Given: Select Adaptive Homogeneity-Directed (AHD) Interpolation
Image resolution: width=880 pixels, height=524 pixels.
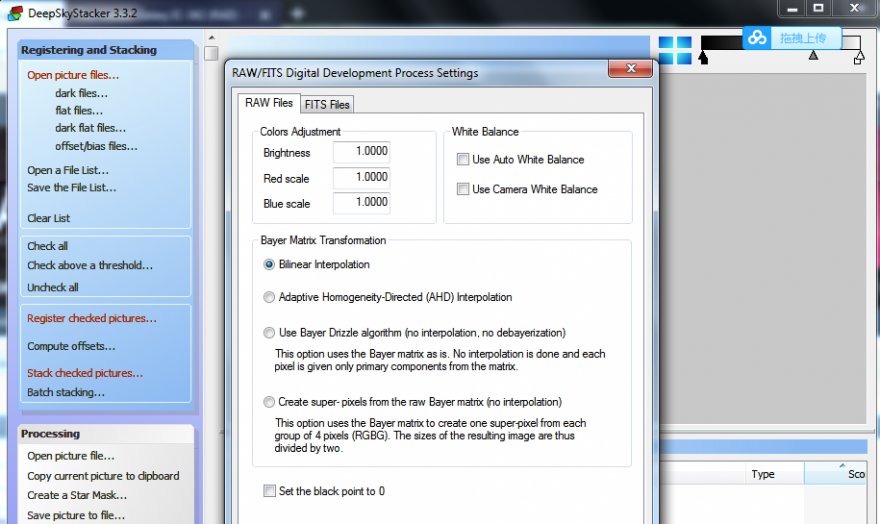Looking at the screenshot, I should click(x=269, y=297).
